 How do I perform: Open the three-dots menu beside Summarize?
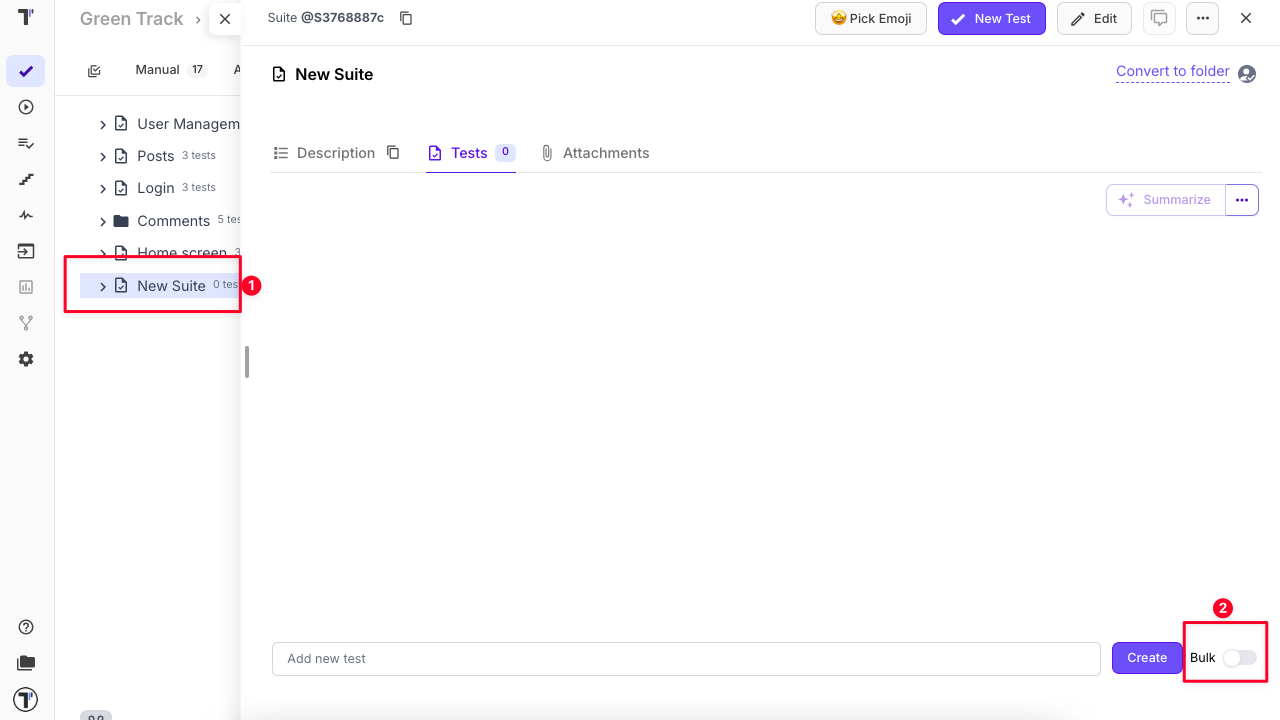(1241, 200)
